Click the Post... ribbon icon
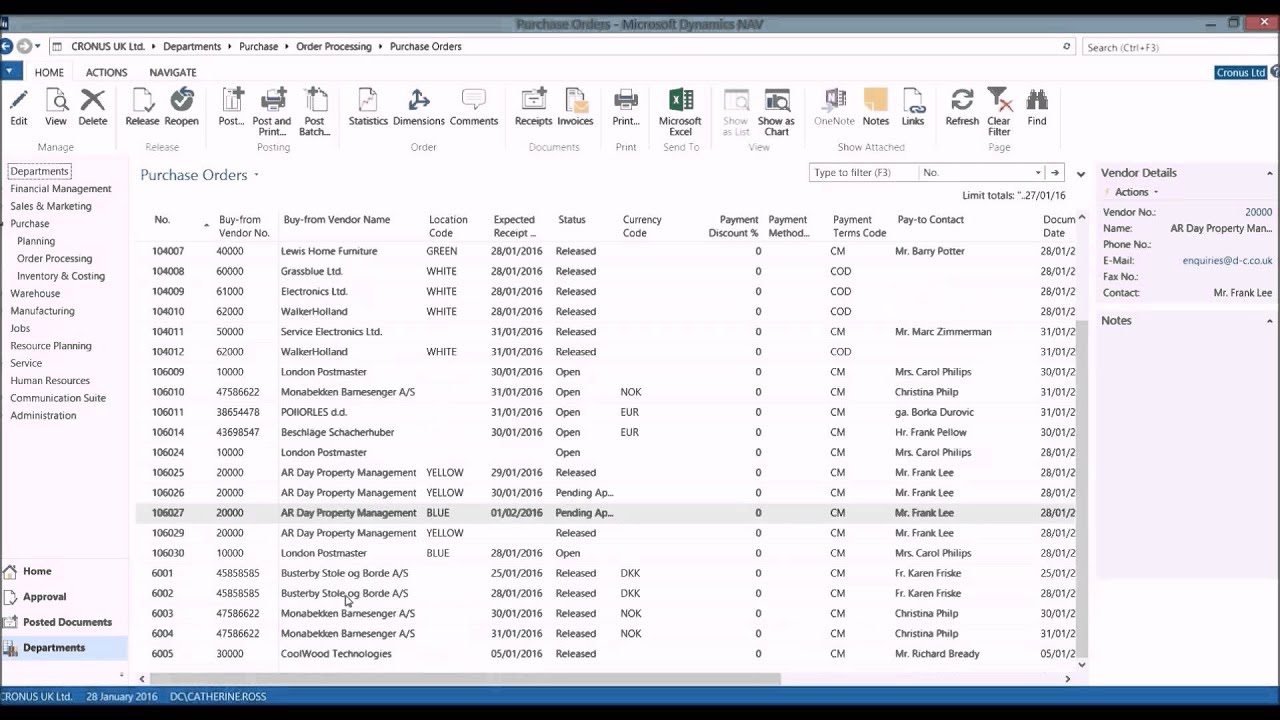The width and height of the screenshot is (1280, 720). 232,107
